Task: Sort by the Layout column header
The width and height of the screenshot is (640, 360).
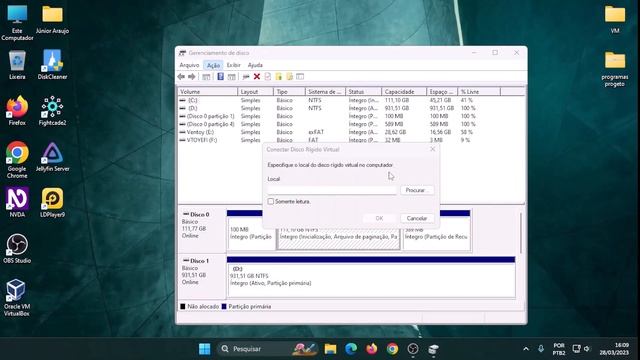Action: pos(255,92)
